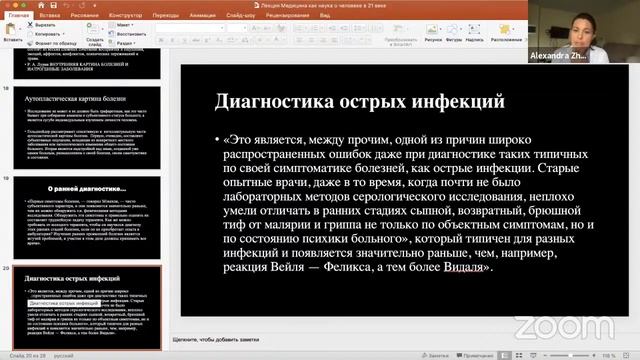Save the presentation with the floppy icon
640x360 pixels.
pos(53,5)
